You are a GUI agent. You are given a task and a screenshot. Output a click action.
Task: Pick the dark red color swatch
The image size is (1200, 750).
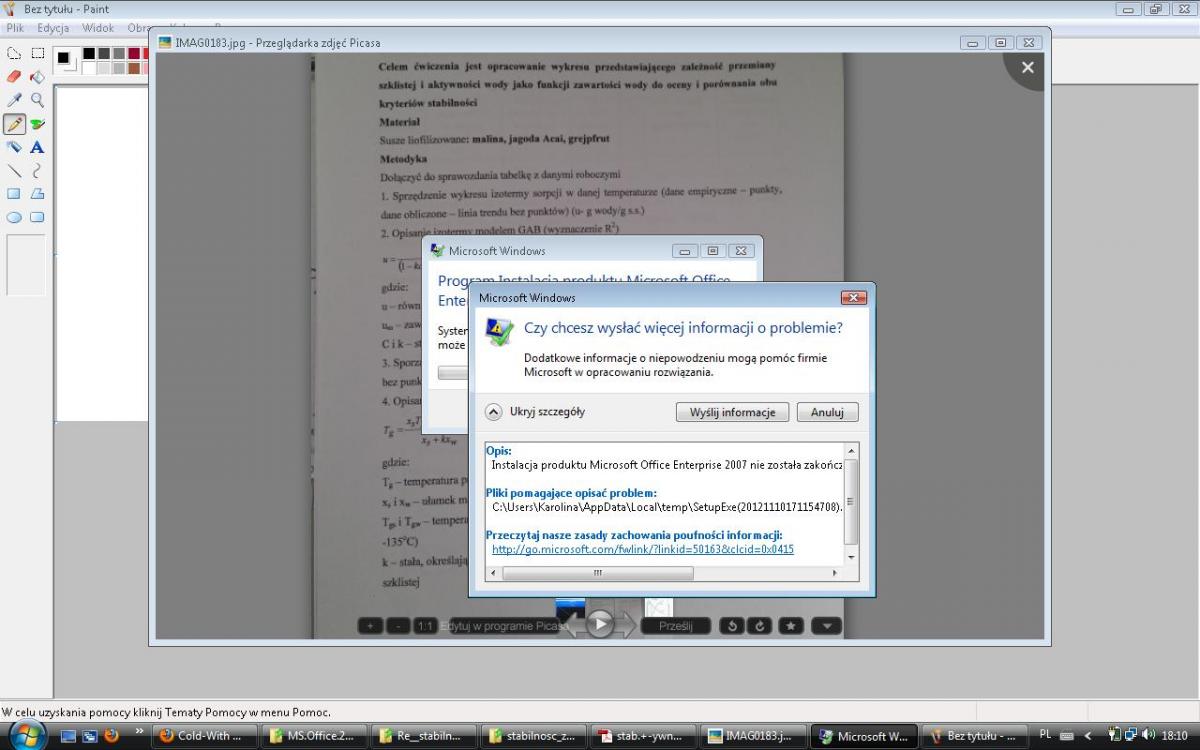click(133, 53)
